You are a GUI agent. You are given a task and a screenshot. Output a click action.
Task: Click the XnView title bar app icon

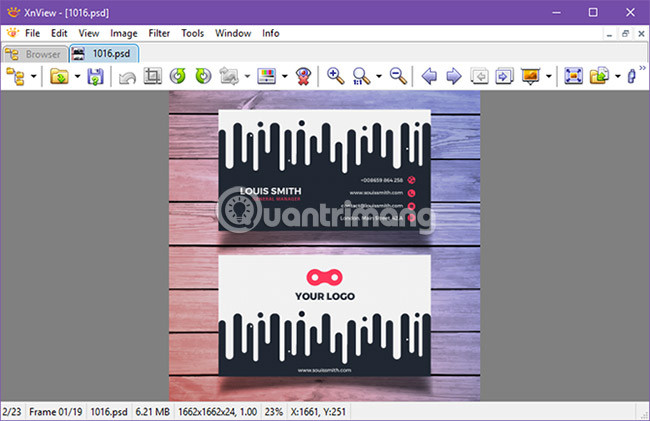tap(13, 12)
